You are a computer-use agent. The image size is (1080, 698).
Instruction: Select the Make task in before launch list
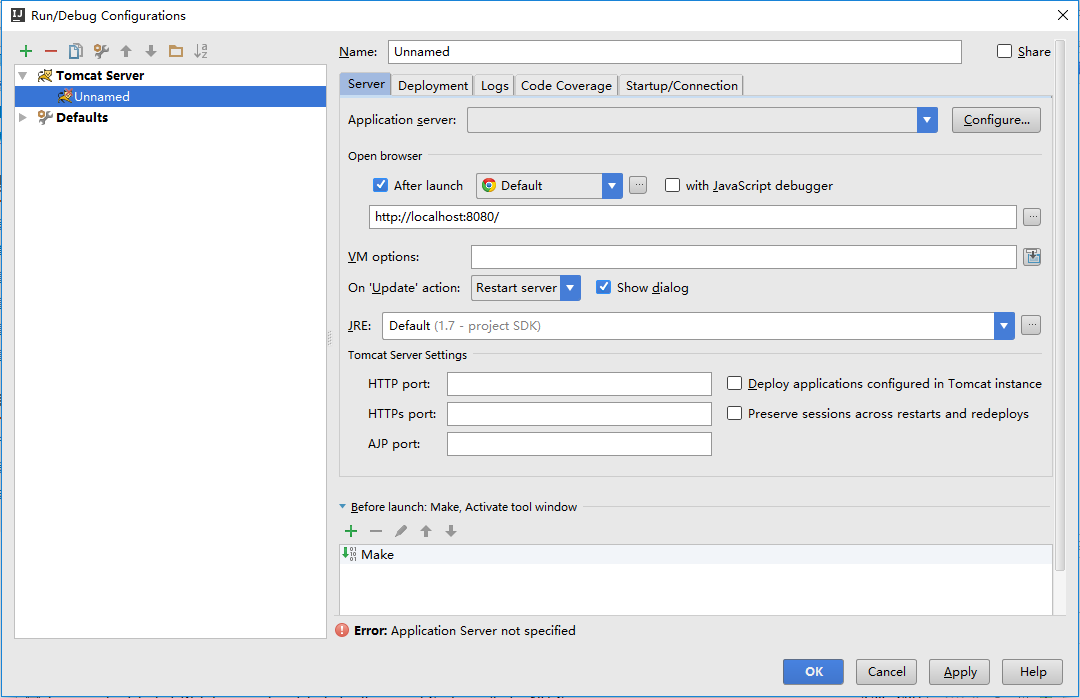coord(696,555)
